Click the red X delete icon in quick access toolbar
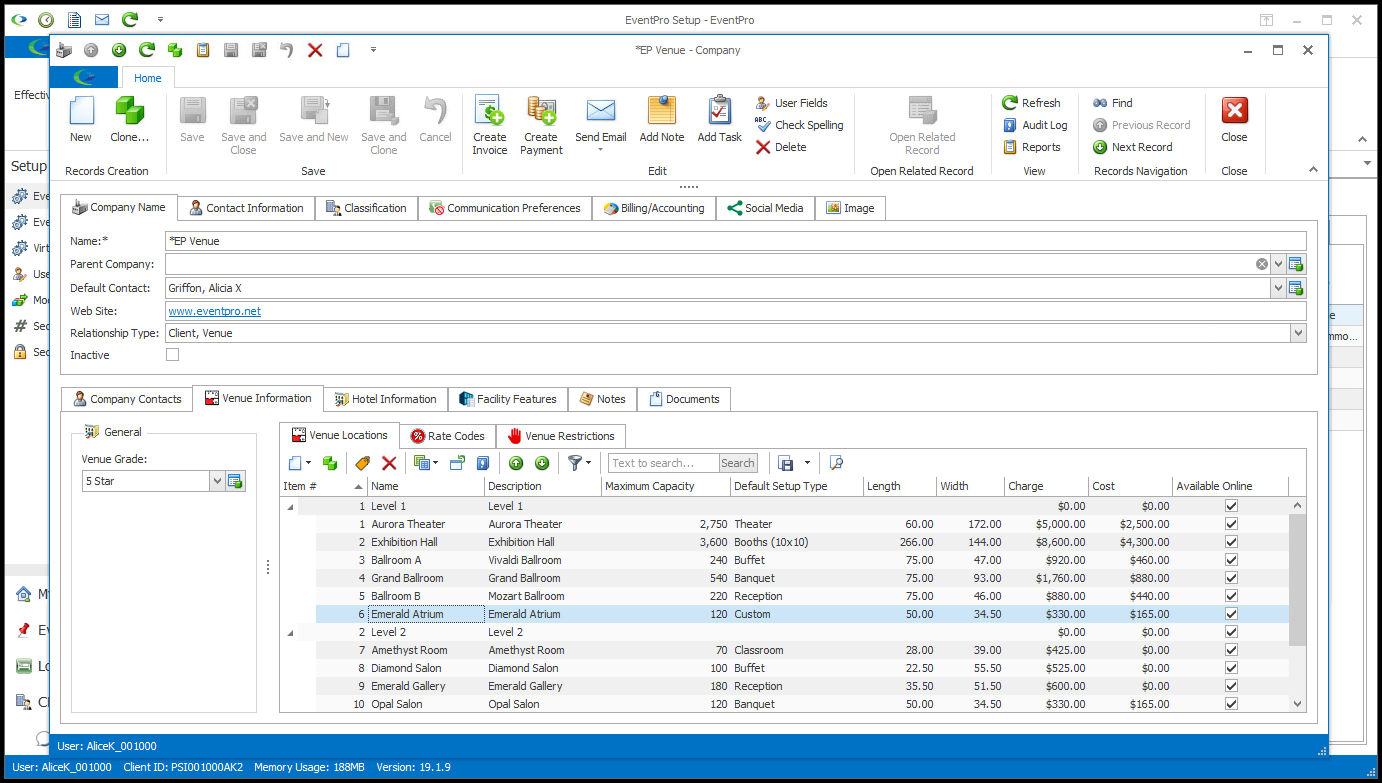The width and height of the screenshot is (1382, 783). [315, 50]
